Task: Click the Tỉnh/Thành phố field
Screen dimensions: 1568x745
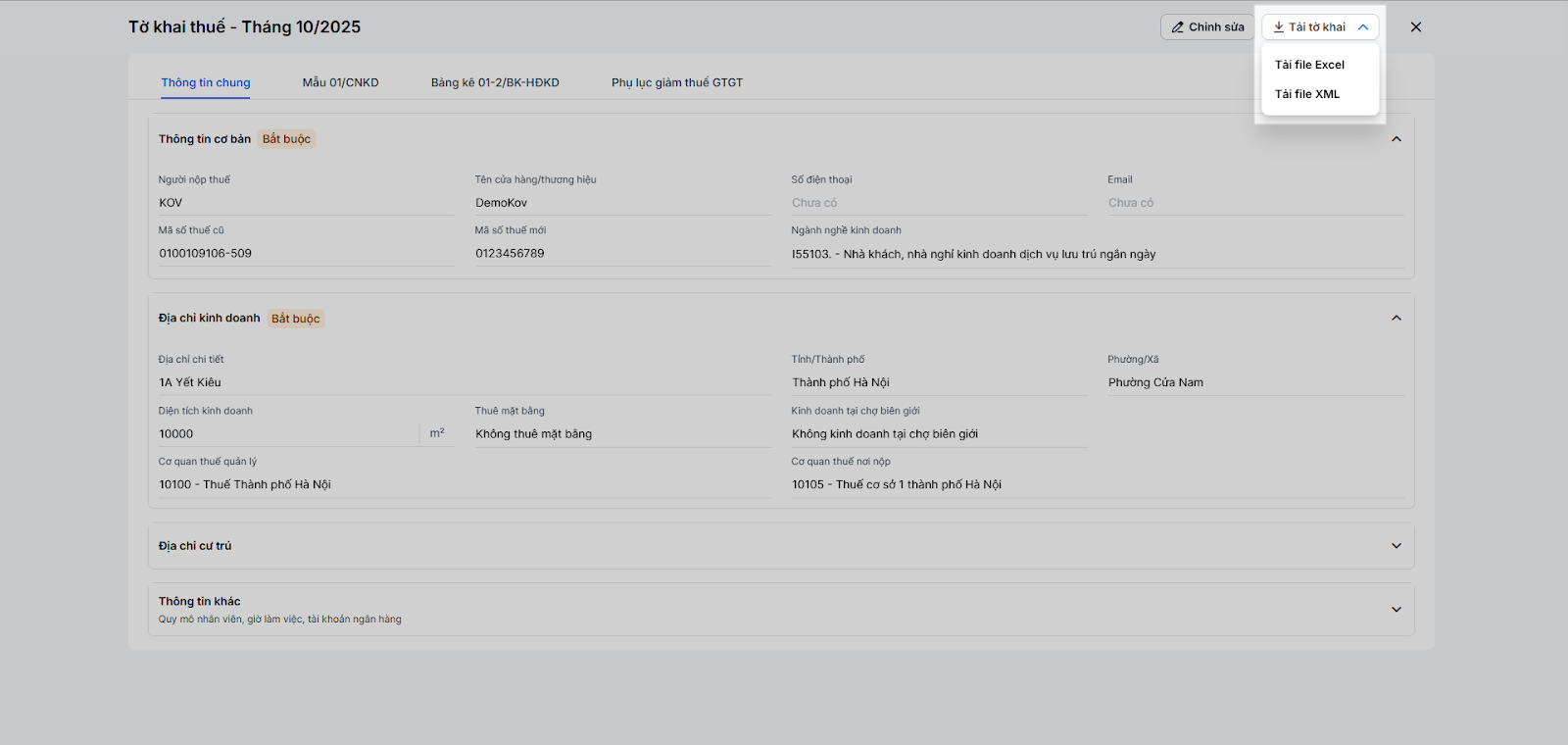Action: tap(939, 383)
